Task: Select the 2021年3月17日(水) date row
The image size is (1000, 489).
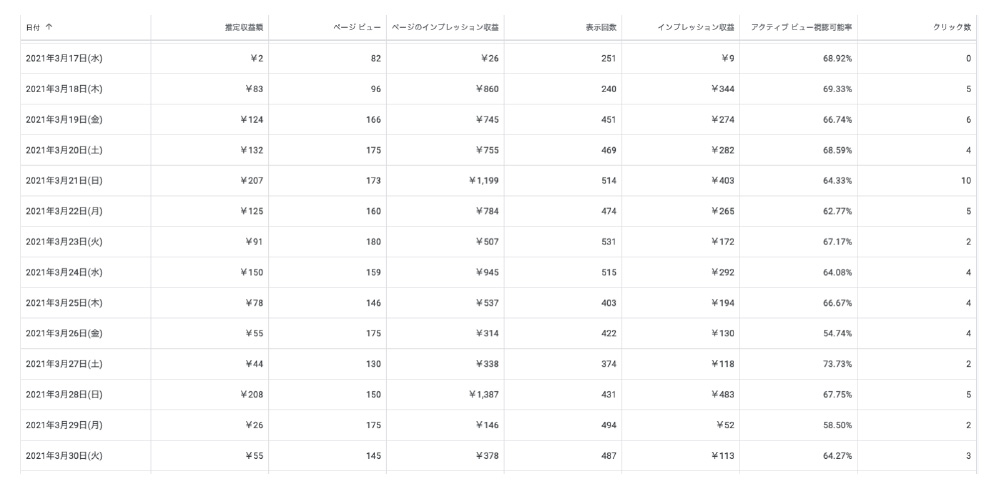Action: click(64, 59)
